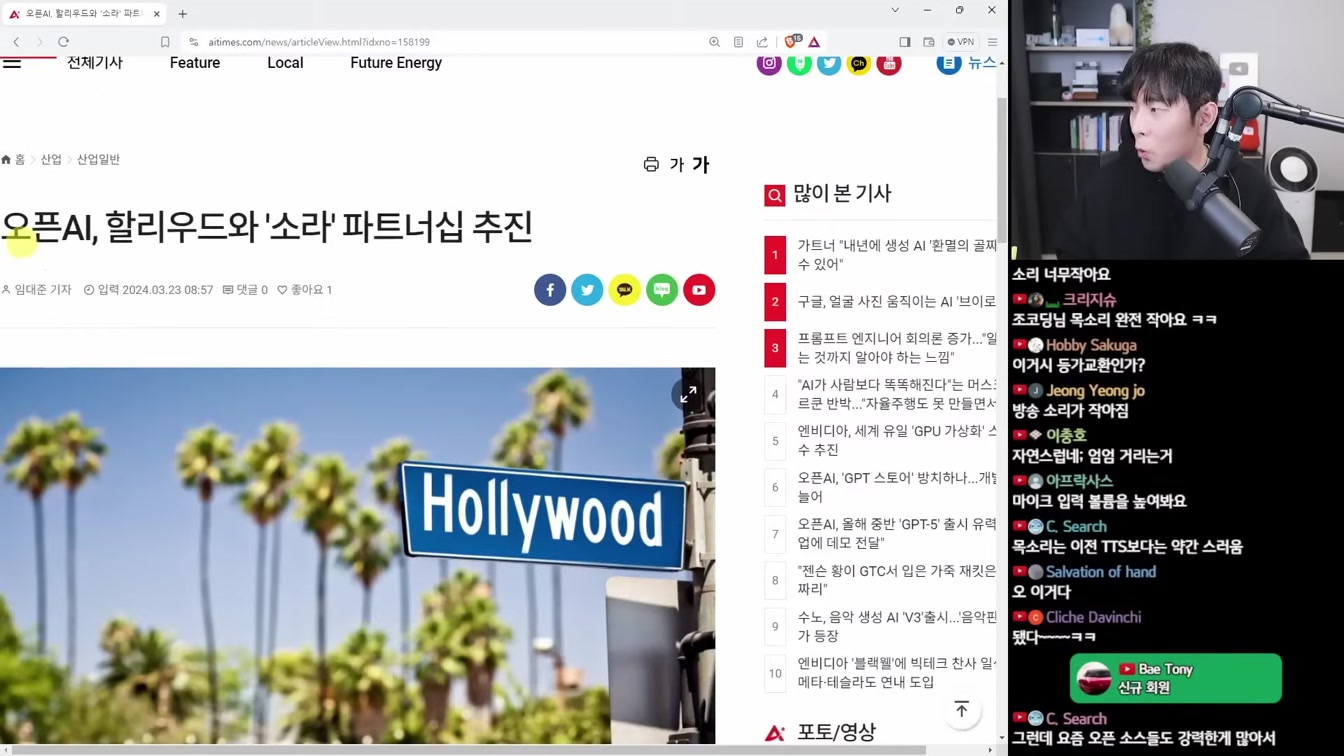Click the Hollywood street sign photo

(357, 556)
